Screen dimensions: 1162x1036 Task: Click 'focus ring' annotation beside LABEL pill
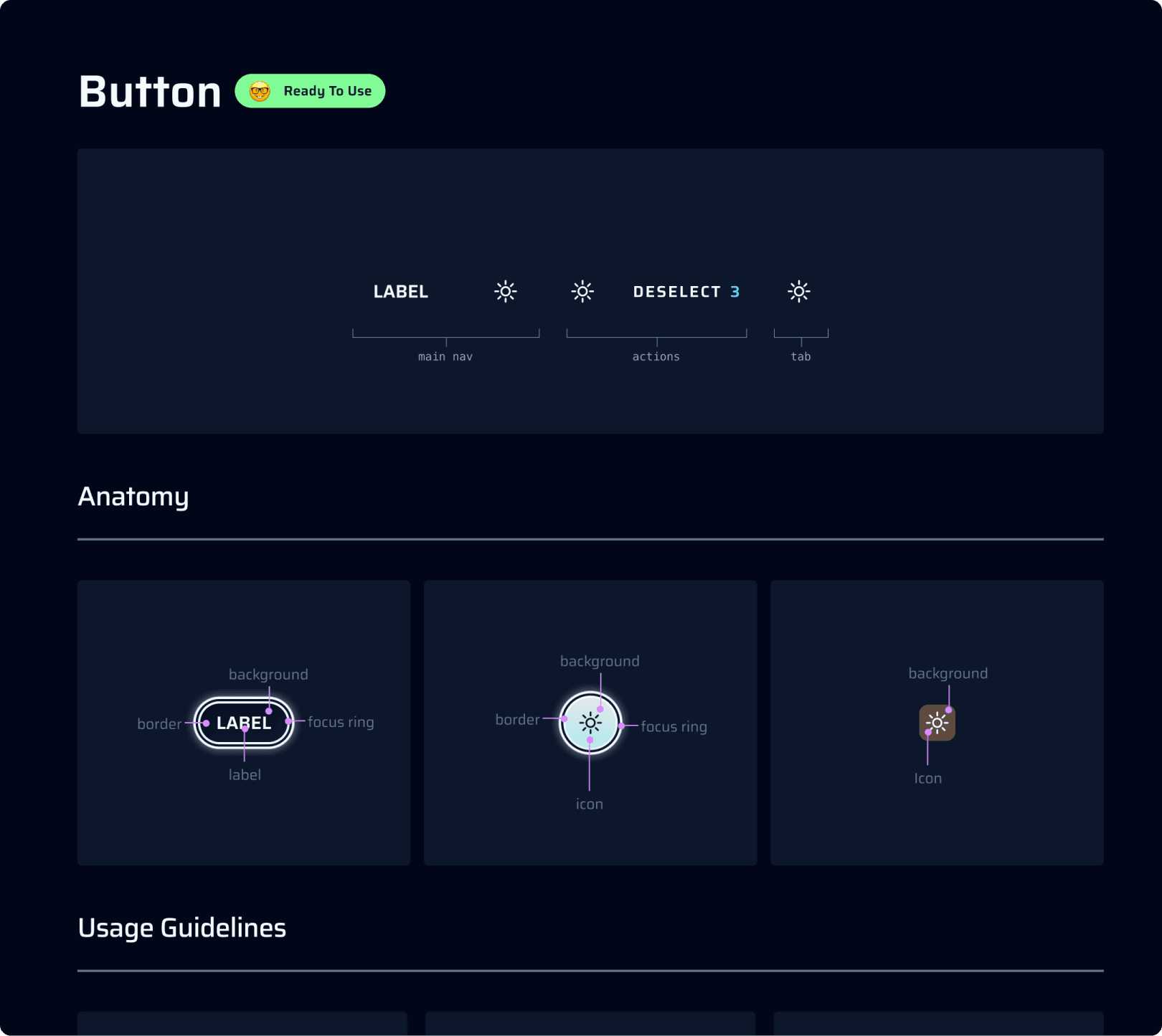click(x=341, y=722)
